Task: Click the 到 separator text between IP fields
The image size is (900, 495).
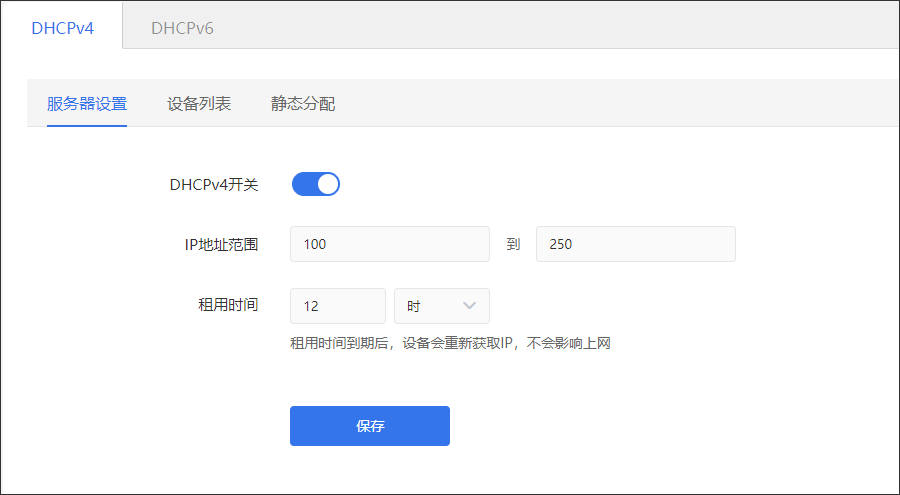Action: 513,244
